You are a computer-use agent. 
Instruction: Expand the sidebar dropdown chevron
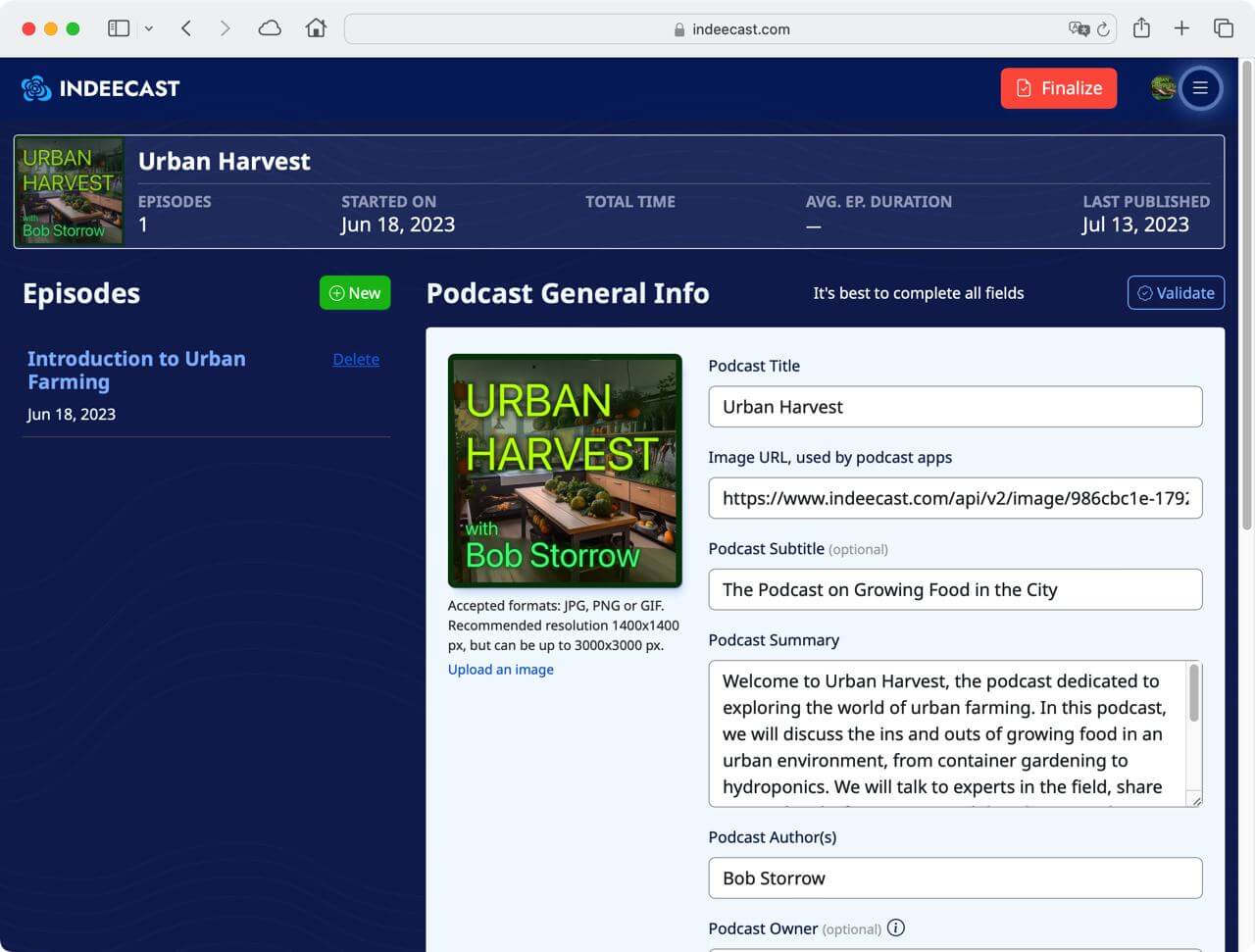tap(149, 28)
